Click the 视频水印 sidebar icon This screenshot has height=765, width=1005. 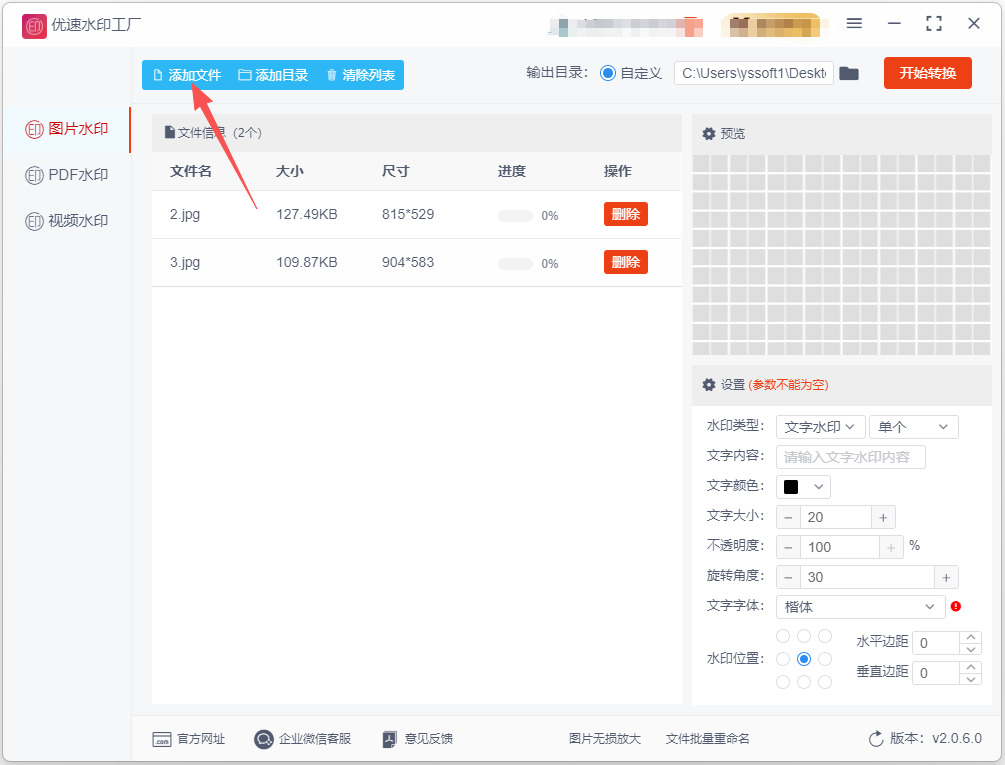coord(34,221)
